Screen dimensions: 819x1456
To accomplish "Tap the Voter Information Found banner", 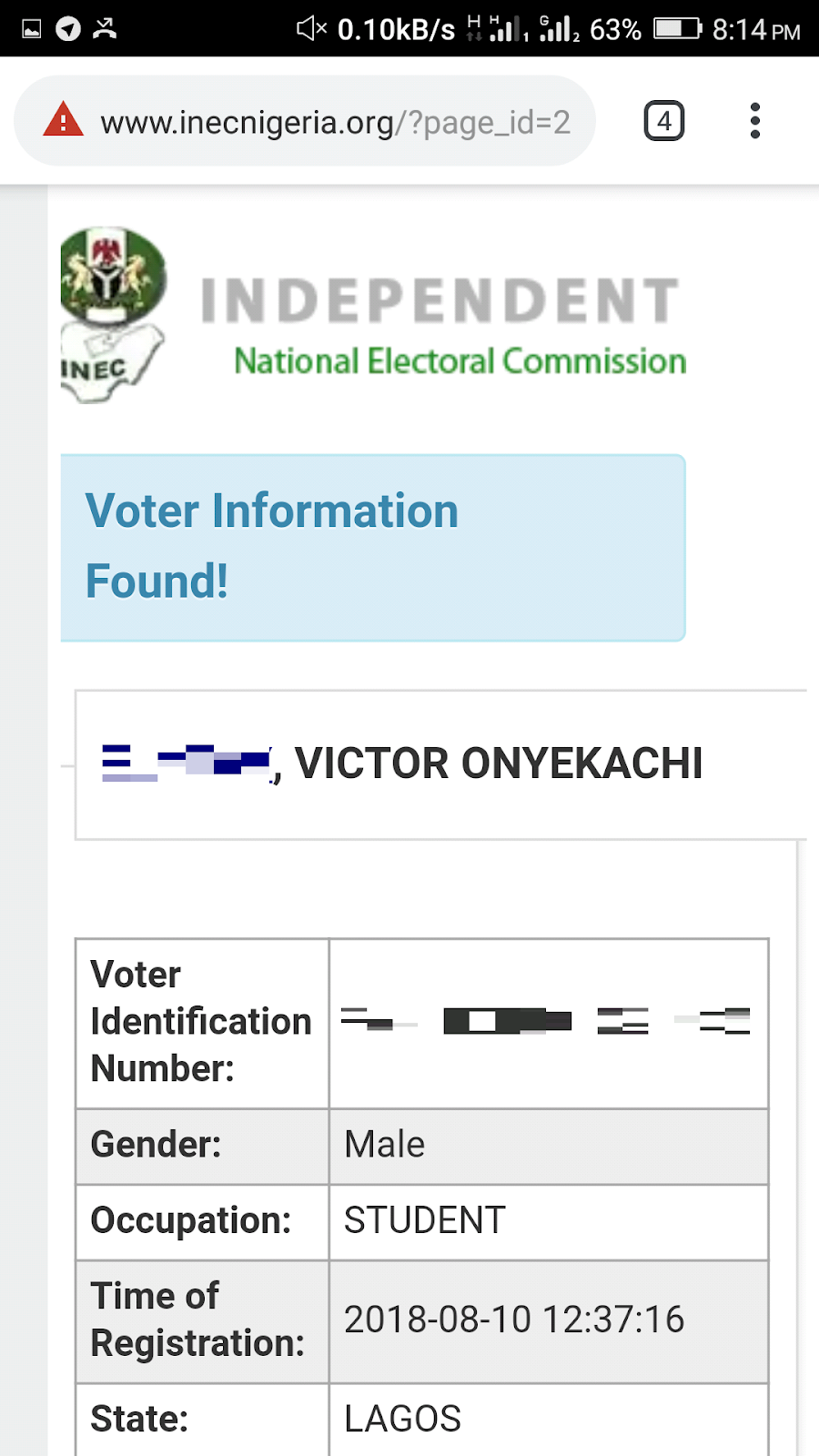I will [x=372, y=547].
